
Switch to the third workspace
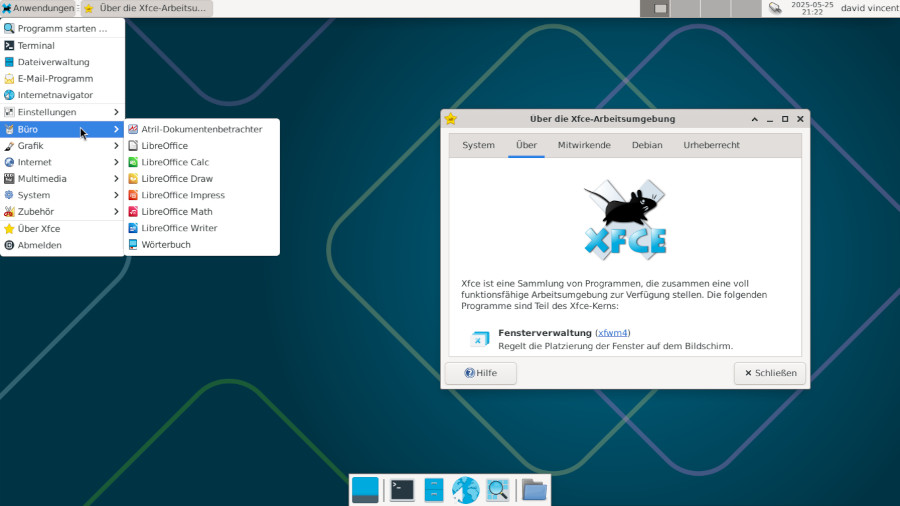[716, 8]
